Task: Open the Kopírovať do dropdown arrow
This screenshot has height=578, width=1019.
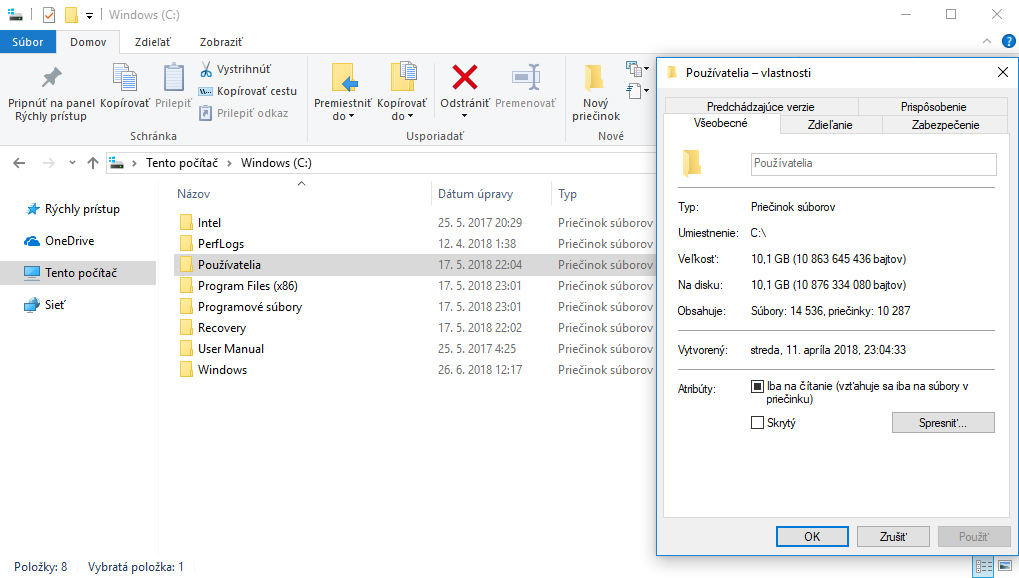Action: [411, 116]
